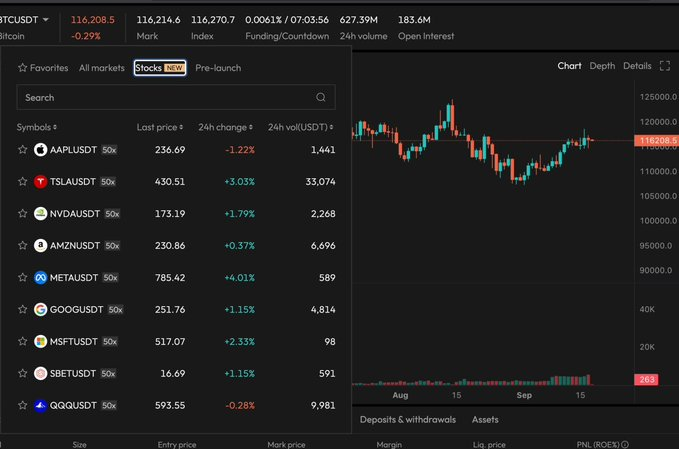679x449 pixels.
Task: Select AAPLUSDT symbol name
Action: (73, 150)
